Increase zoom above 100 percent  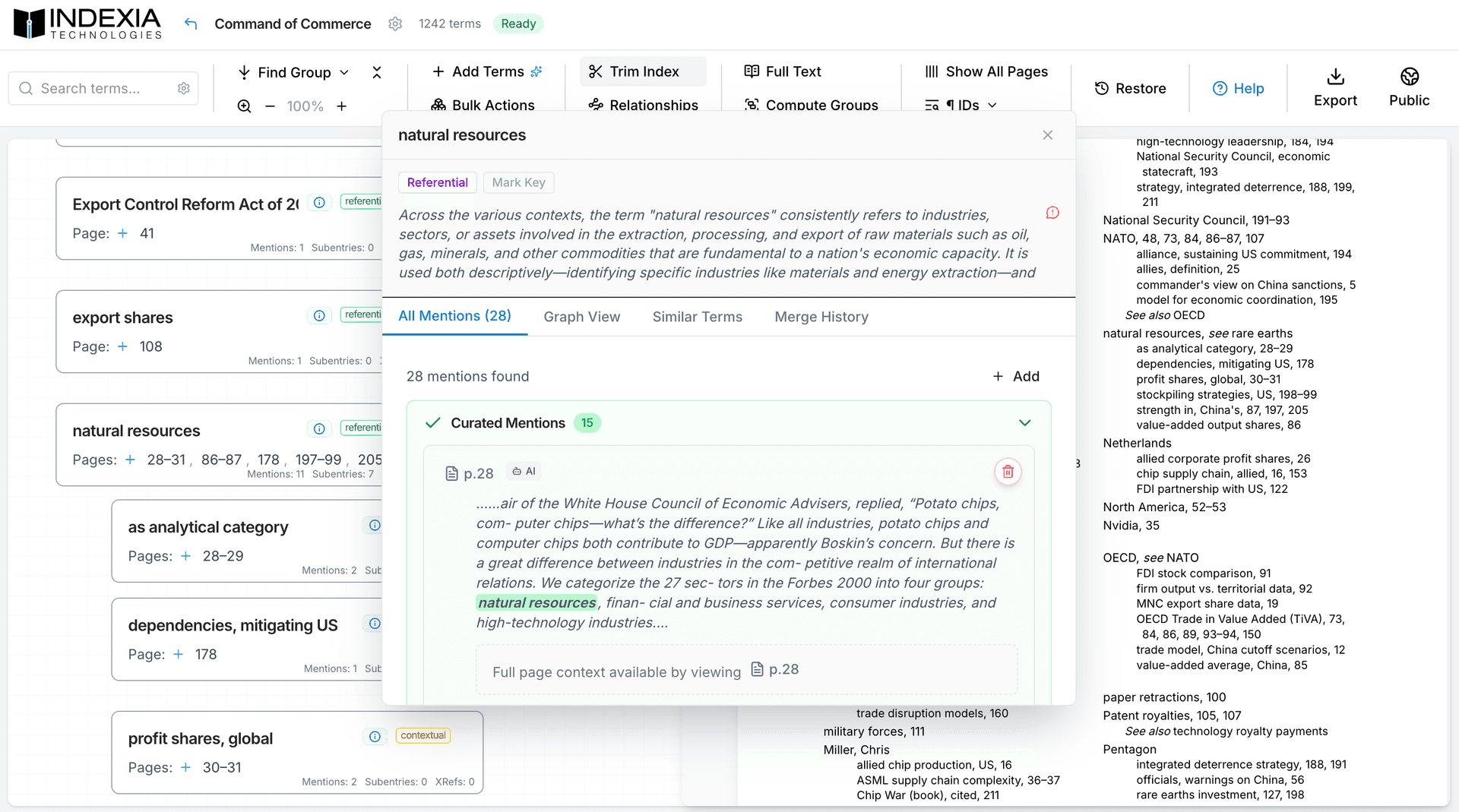(341, 106)
